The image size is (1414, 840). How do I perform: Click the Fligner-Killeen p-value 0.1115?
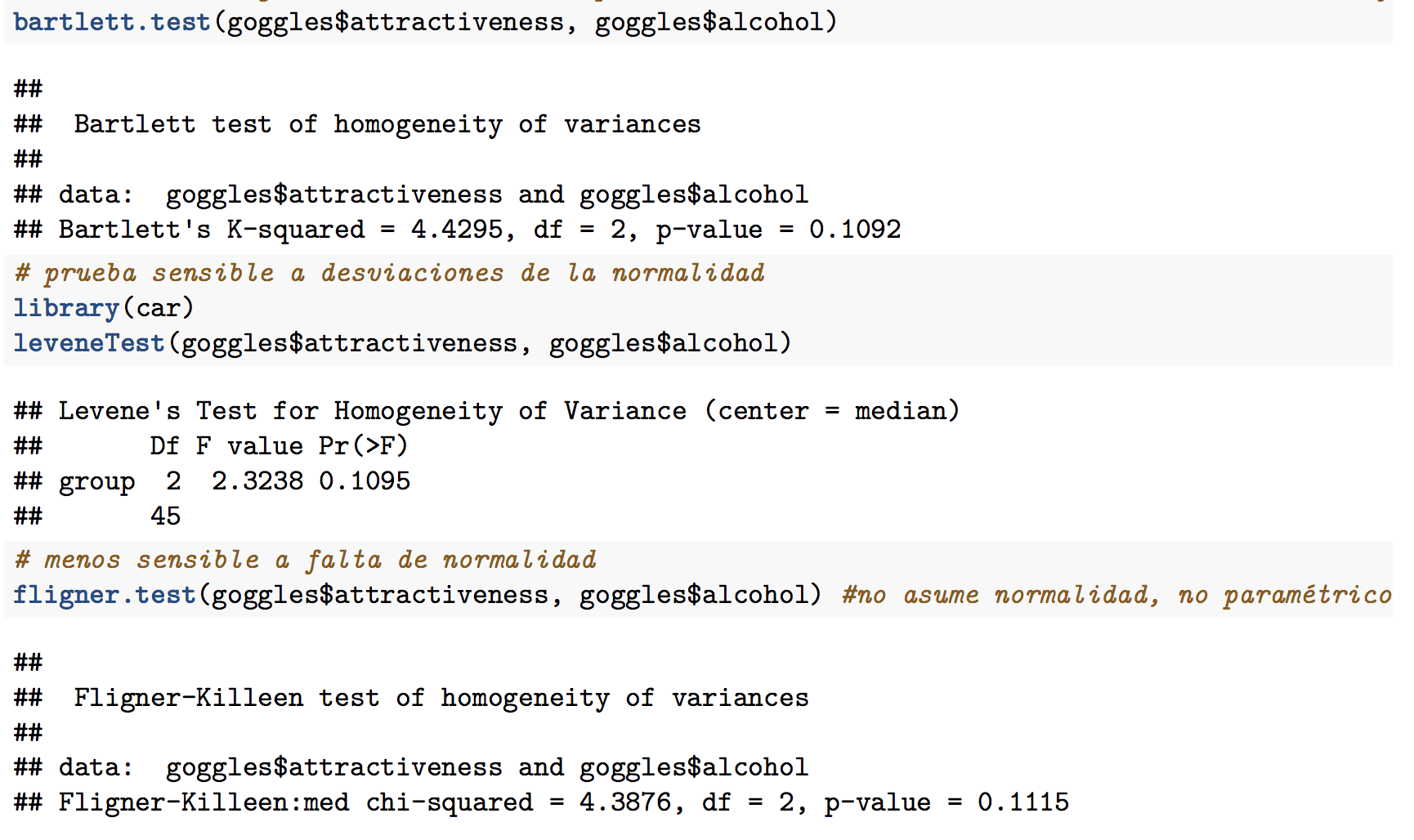[x=1023, y=802]
